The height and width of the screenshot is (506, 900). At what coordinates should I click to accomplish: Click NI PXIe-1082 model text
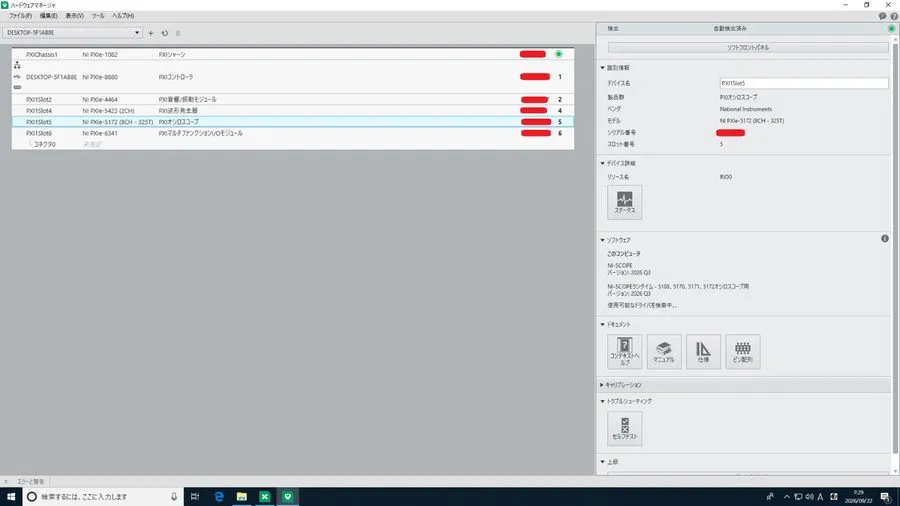[100, 55]
